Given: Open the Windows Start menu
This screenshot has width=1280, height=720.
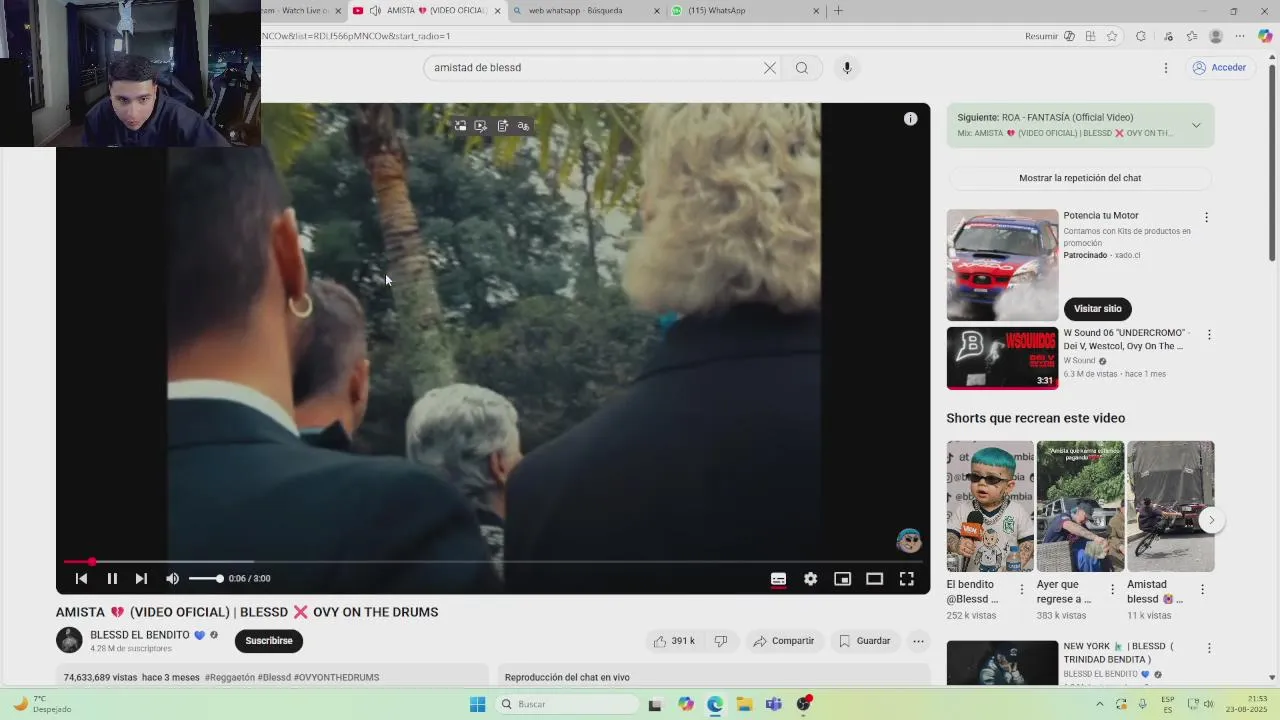Looking at the screenshot, I should click(x=477, y=704).
